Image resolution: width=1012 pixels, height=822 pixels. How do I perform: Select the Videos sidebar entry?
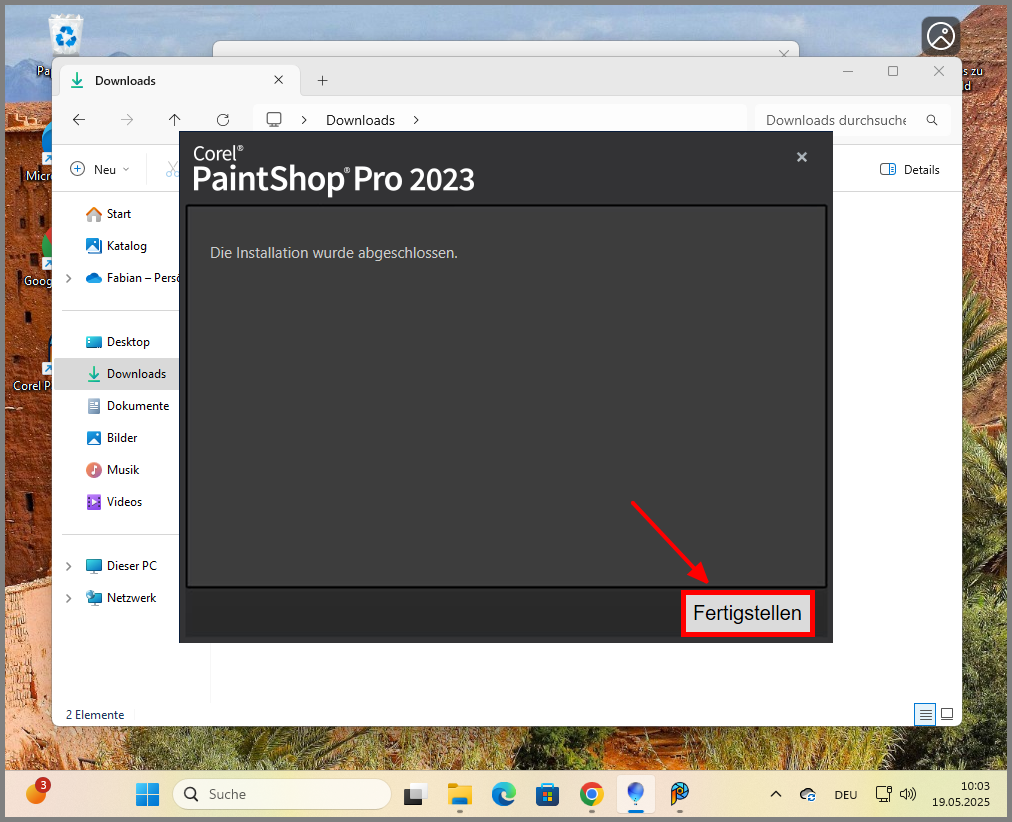point(126,501)
